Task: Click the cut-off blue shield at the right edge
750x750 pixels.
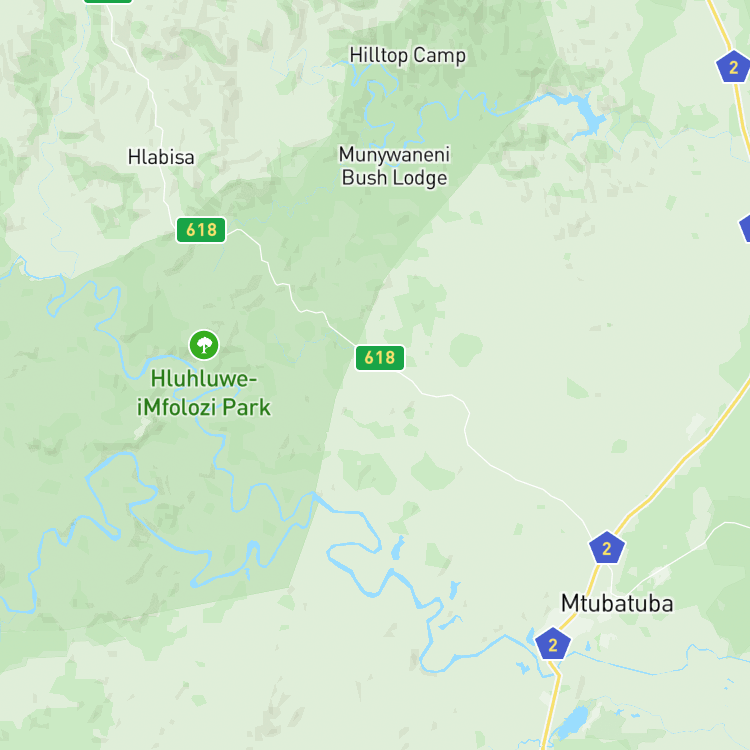Action: pos(745,229)
